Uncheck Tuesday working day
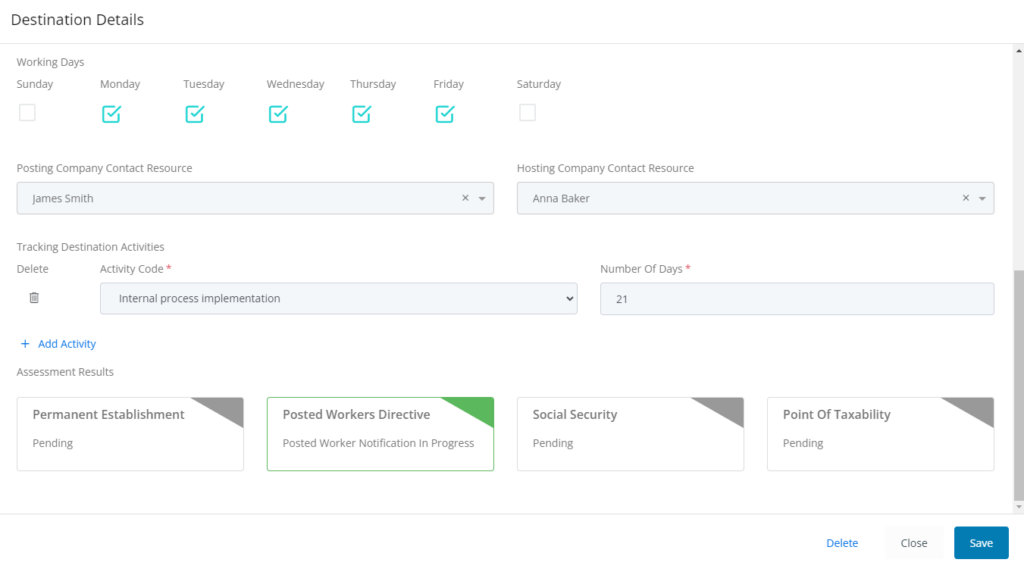Screen dimensions: 1024x575 click(195, 114)
